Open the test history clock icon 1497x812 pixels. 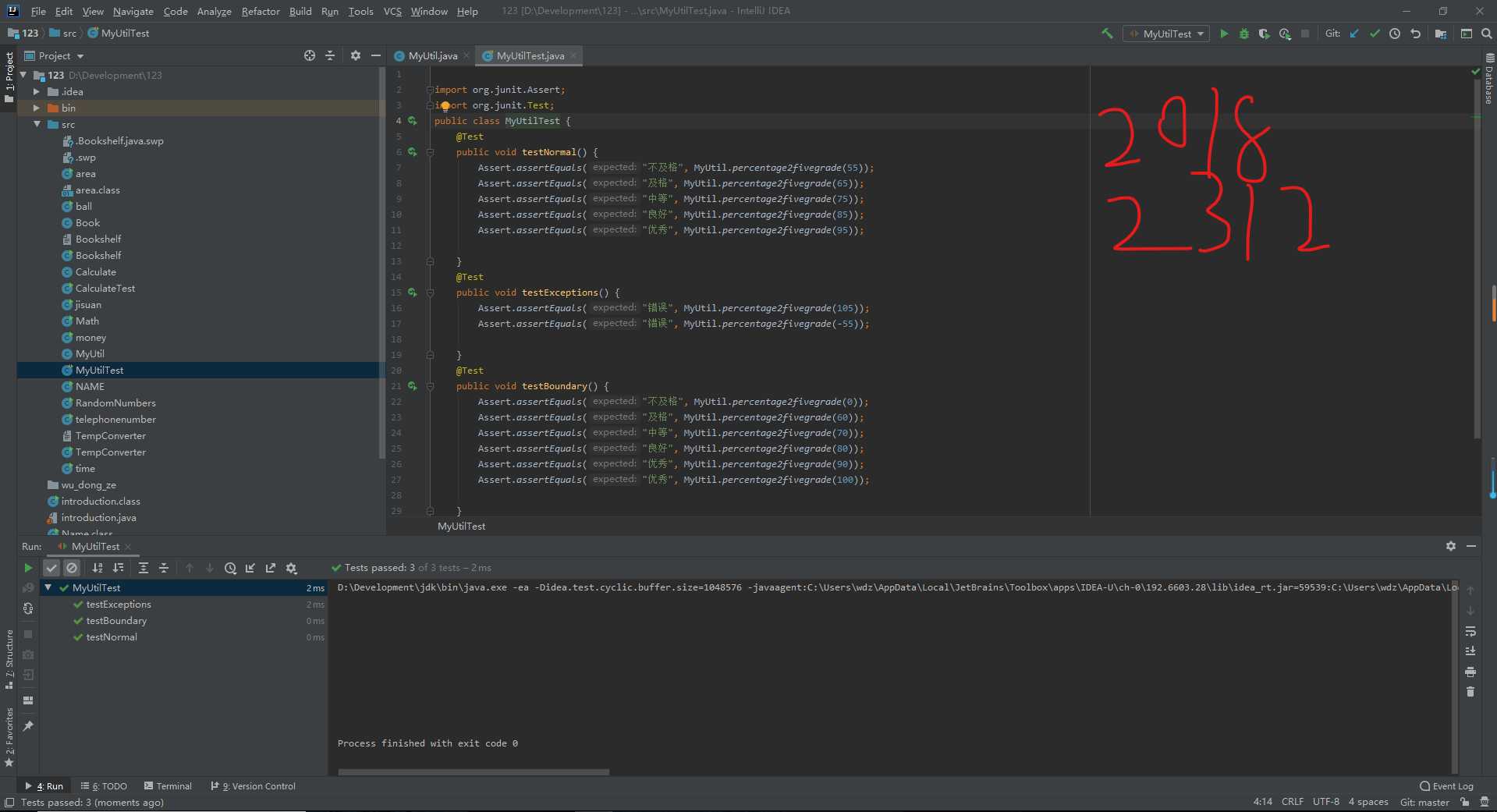pyautogui.click(x=230, y=568)
